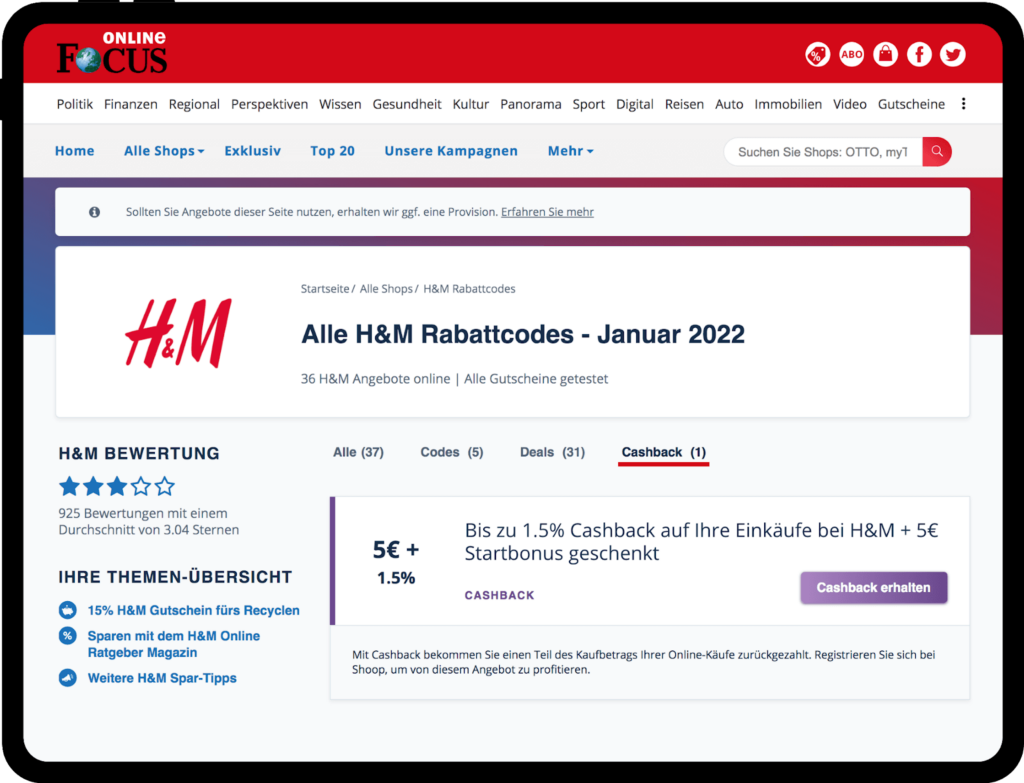Click the H&M logo

(178, 333)
